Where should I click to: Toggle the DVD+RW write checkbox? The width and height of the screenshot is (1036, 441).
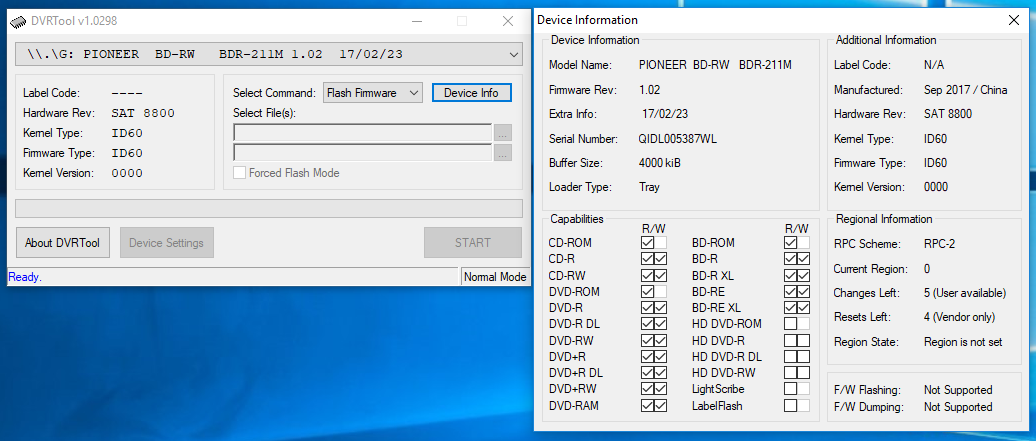click(660, 389)
